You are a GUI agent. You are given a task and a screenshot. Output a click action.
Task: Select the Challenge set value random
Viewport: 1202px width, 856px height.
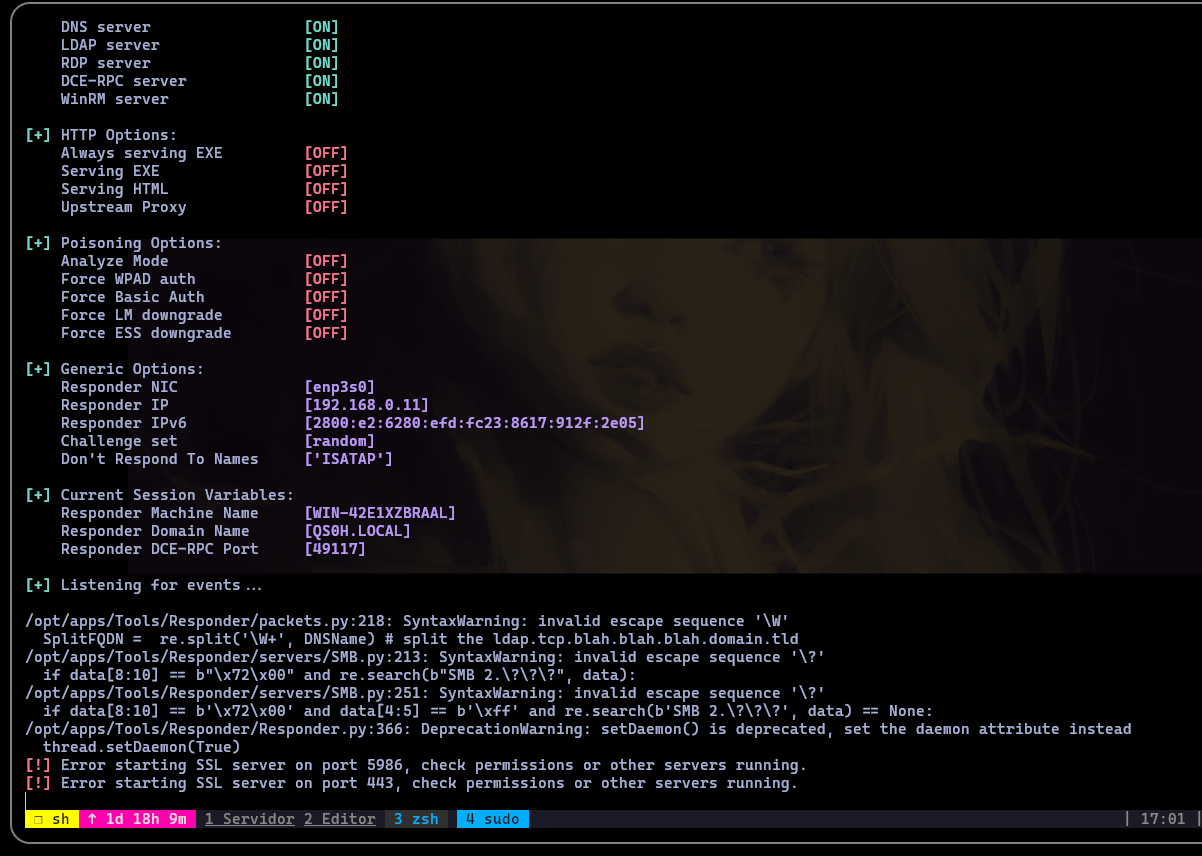[340, 441]
